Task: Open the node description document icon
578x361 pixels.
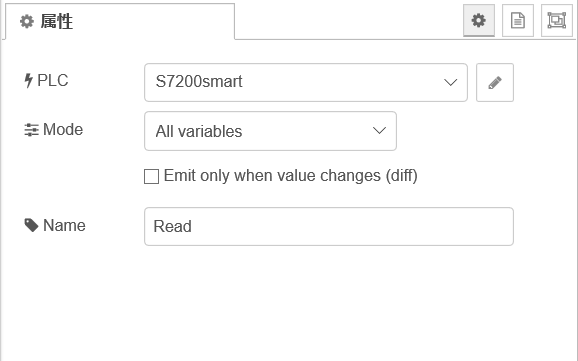Action: pos(518,21)
